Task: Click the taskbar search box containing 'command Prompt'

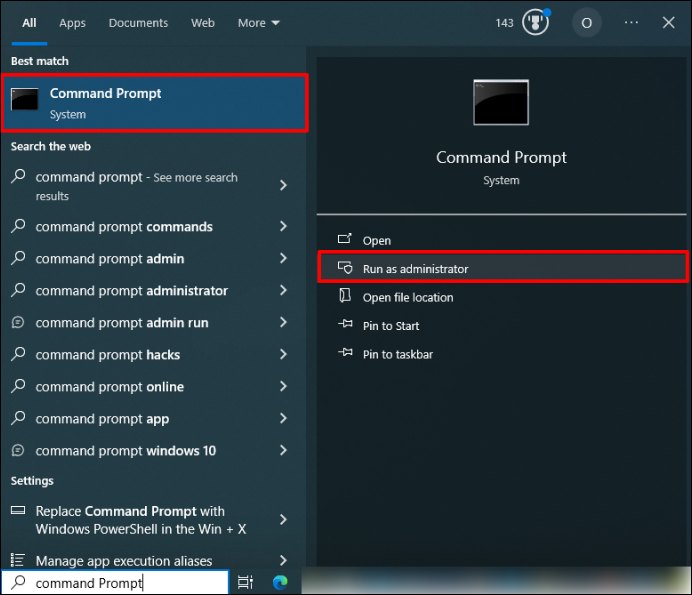Action: point(115,583)
